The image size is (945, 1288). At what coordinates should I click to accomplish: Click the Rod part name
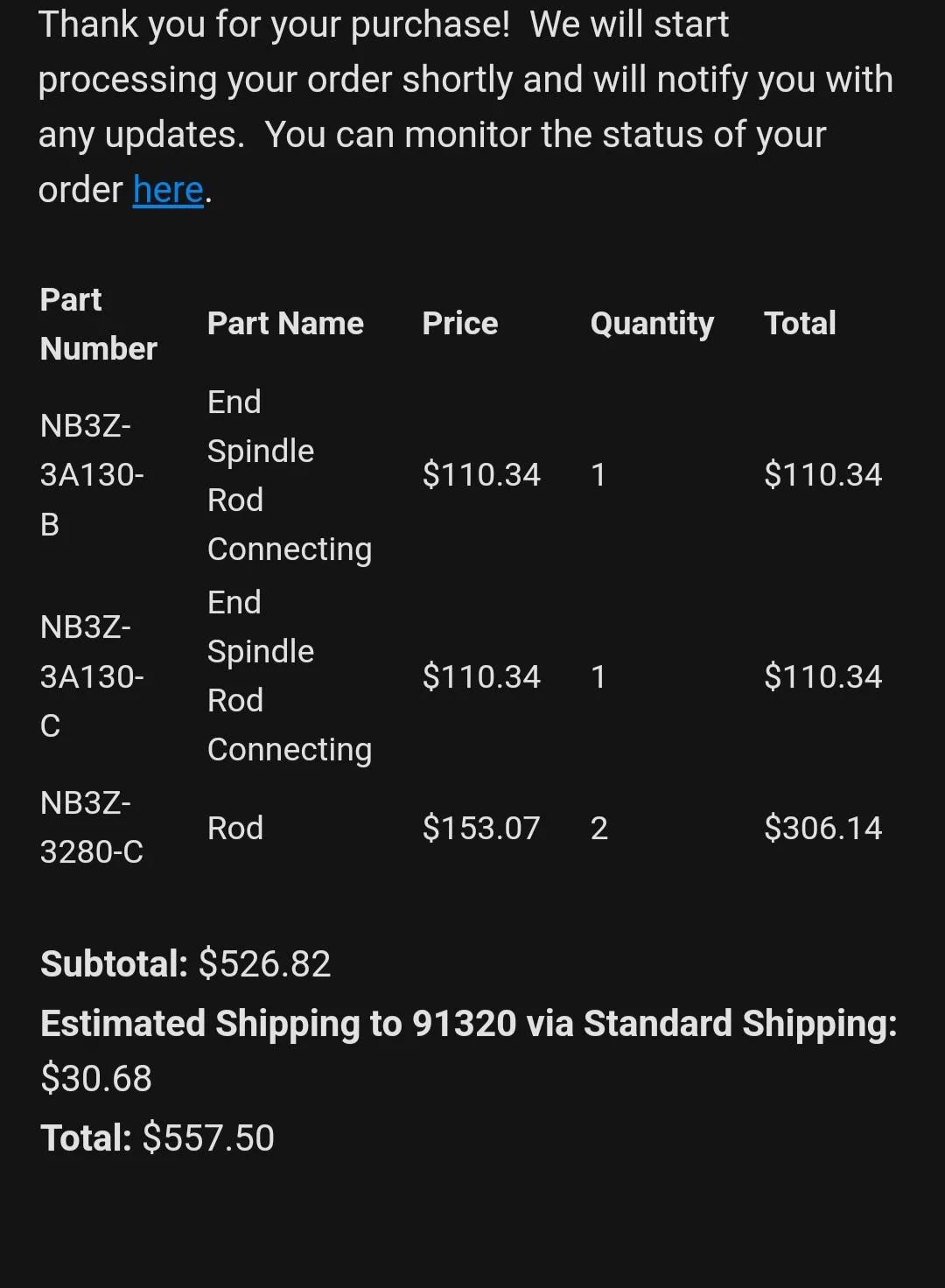[235, 828]
